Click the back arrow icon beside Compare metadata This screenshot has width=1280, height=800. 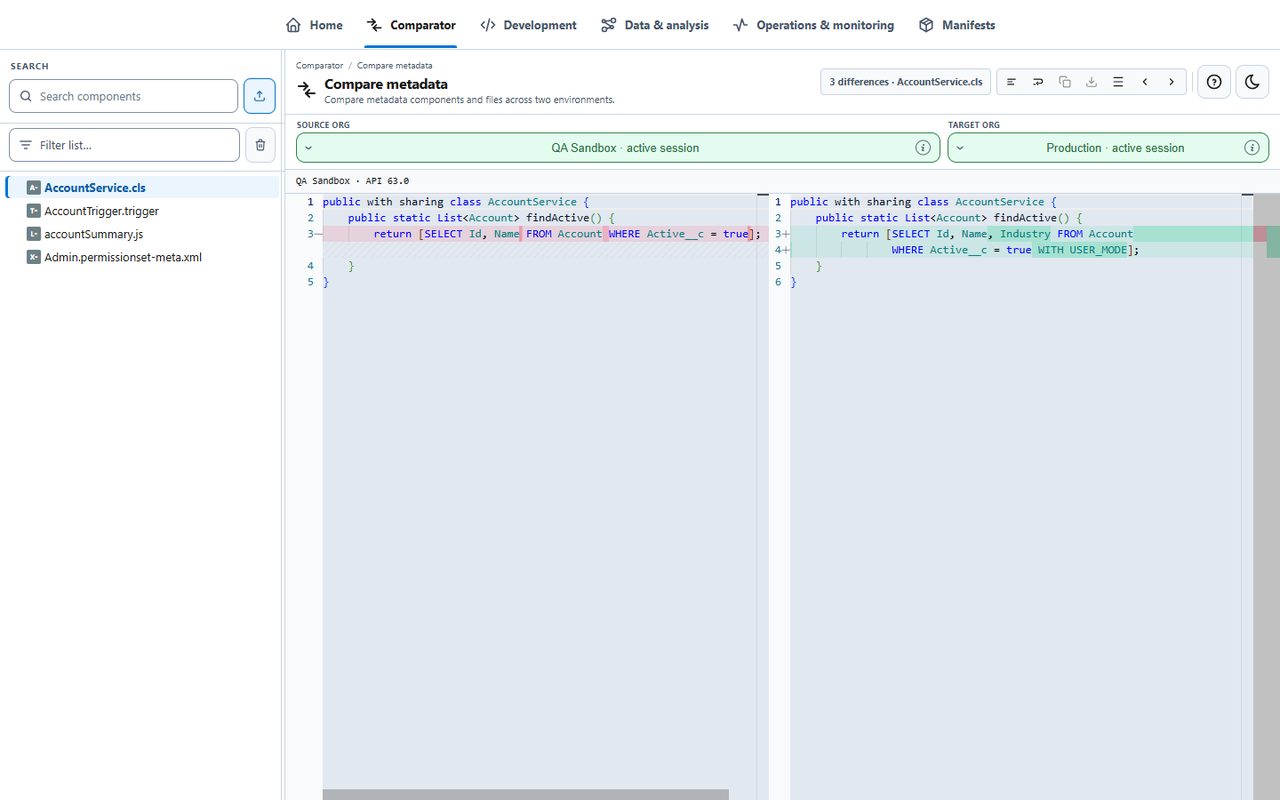pyautogui.click(x=307, y=90)
